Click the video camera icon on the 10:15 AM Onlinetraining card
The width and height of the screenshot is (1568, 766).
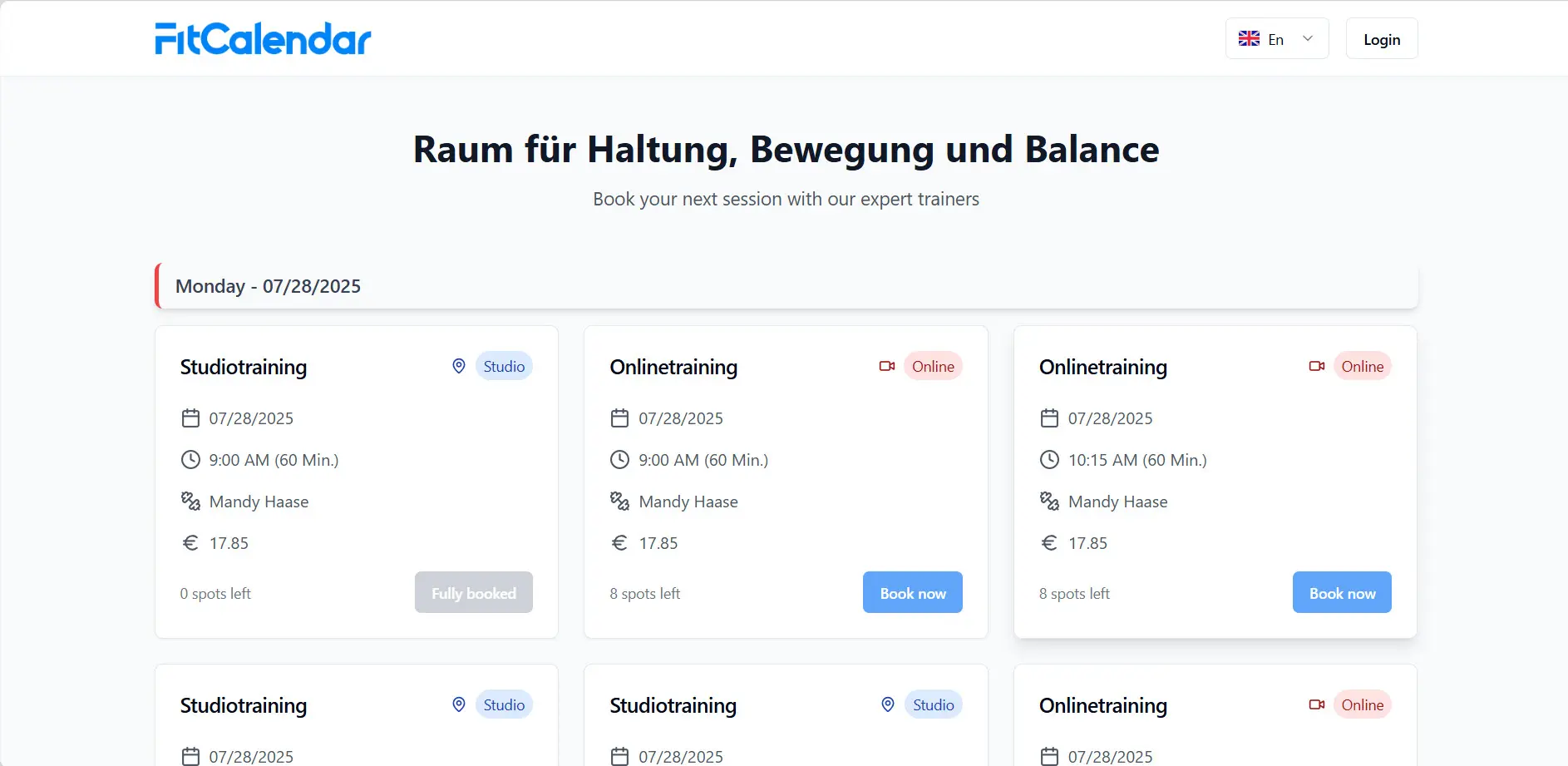coord(1317,366)
